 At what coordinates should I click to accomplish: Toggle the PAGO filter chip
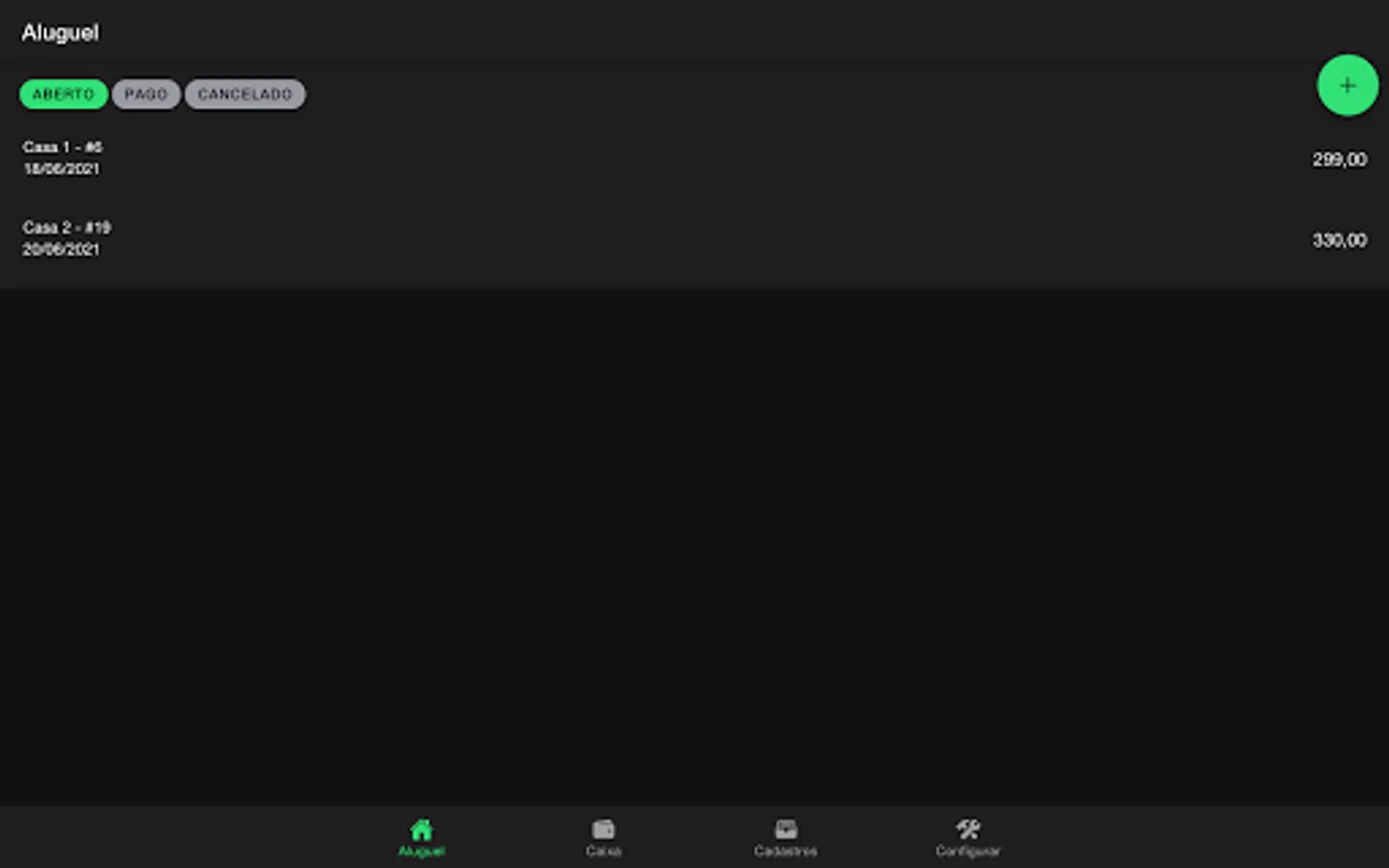(146, 94)
